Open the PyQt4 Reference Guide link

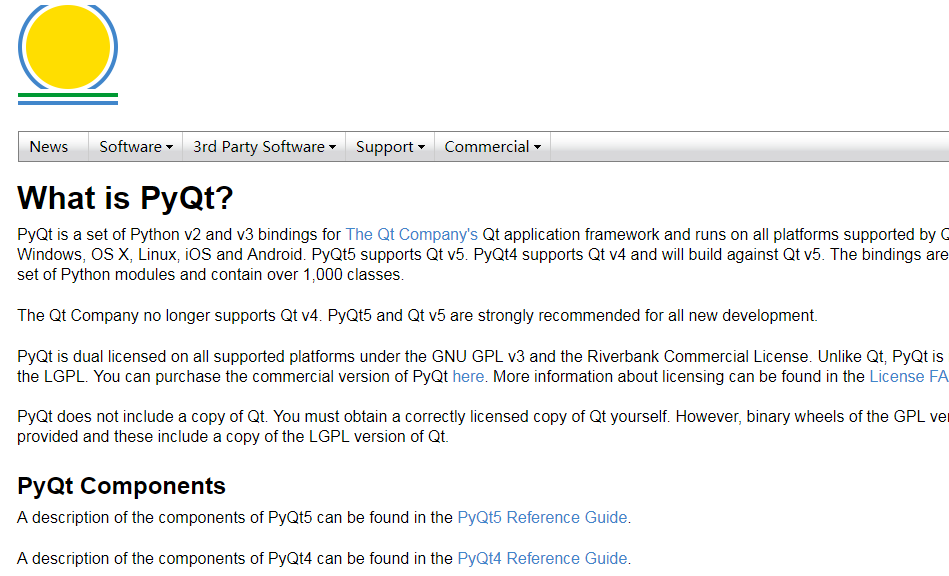click(542, 559)
